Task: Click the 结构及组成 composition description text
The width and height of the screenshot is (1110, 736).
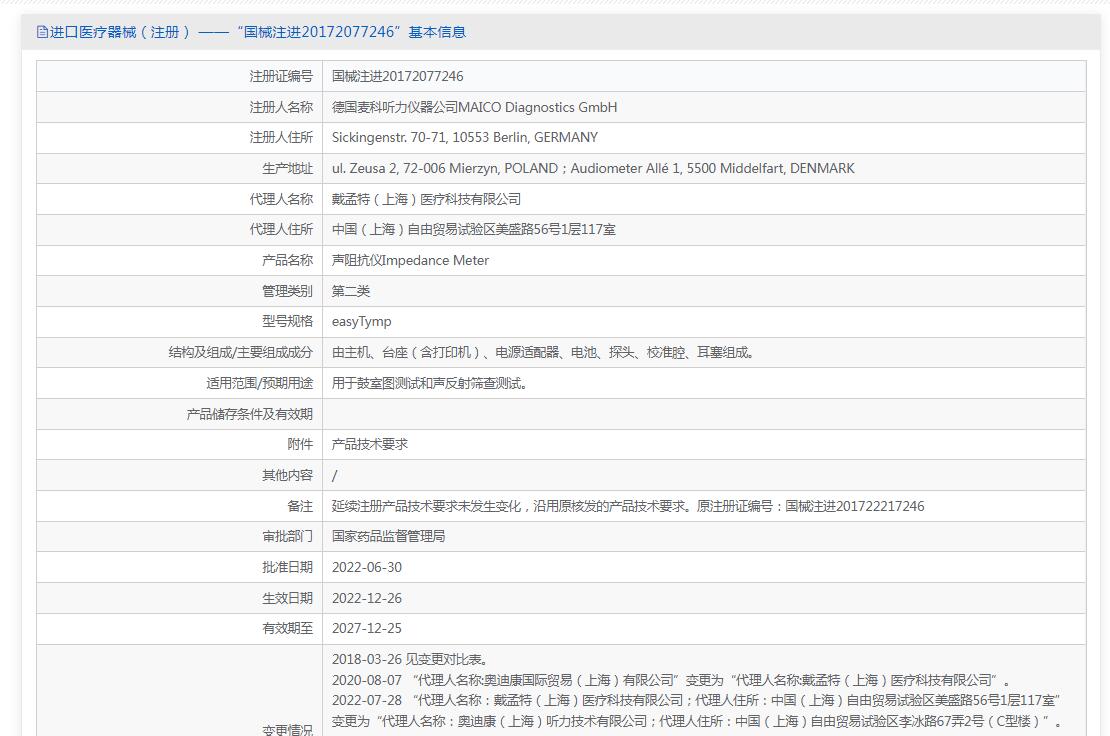Action: tap(542, 352)
